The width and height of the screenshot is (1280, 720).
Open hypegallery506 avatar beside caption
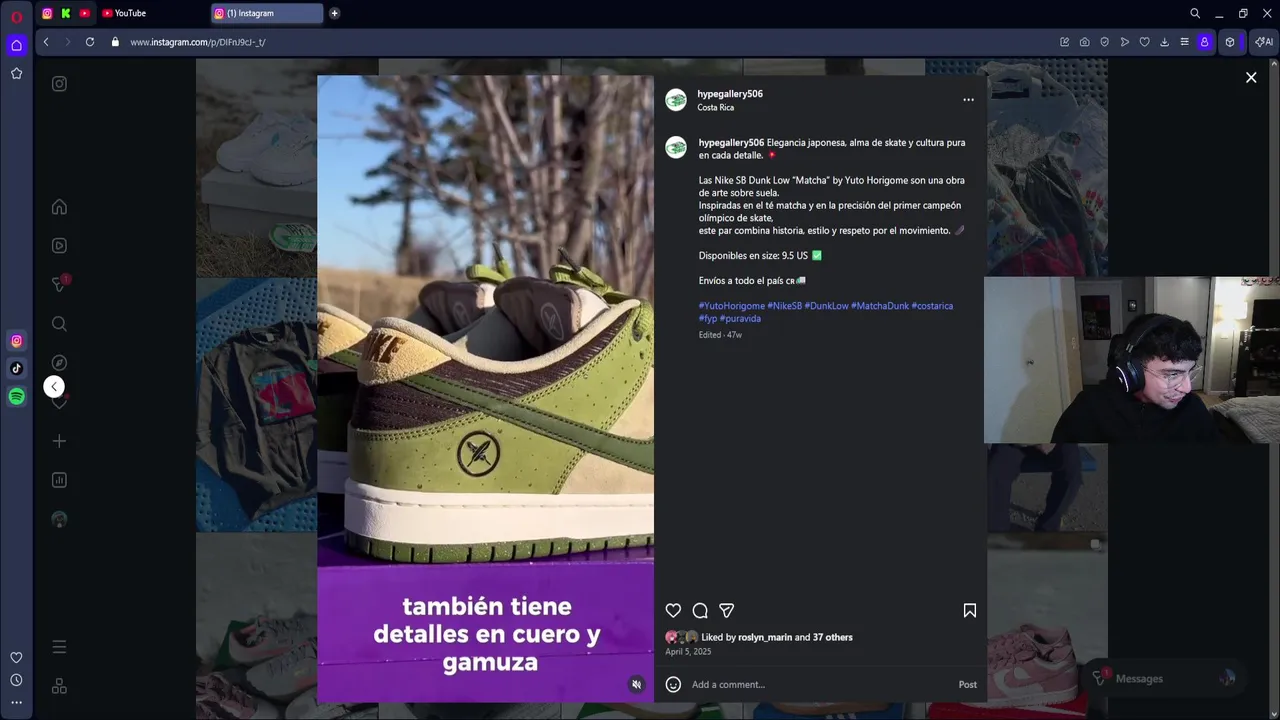(x=676, y=148)
